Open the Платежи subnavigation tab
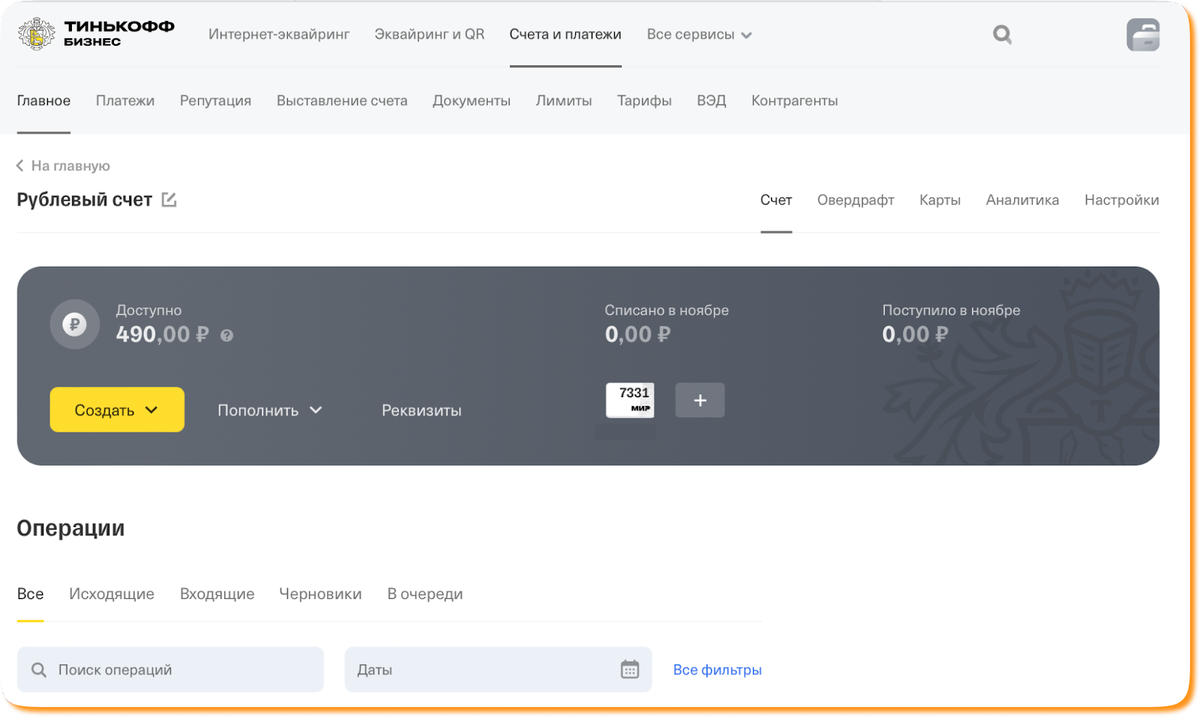The image size is (1200, 717). 125,101
